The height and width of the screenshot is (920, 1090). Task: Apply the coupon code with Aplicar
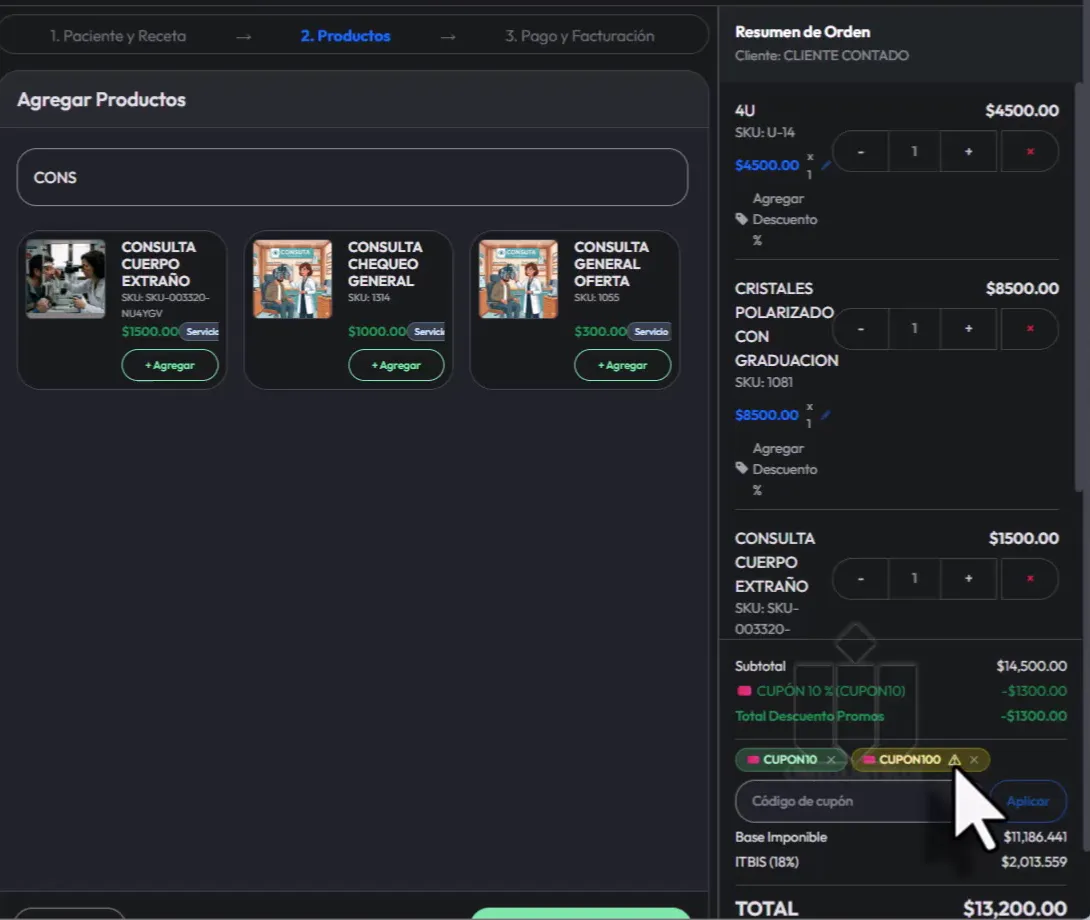[x=1028, y=801]
